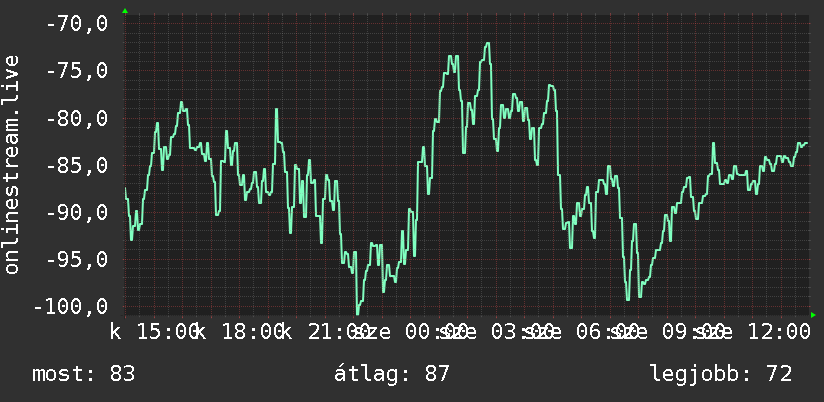This screenshot has width=824, height=402.
Task: Click the átlag: 87 average value
Action: pos(392,374)
